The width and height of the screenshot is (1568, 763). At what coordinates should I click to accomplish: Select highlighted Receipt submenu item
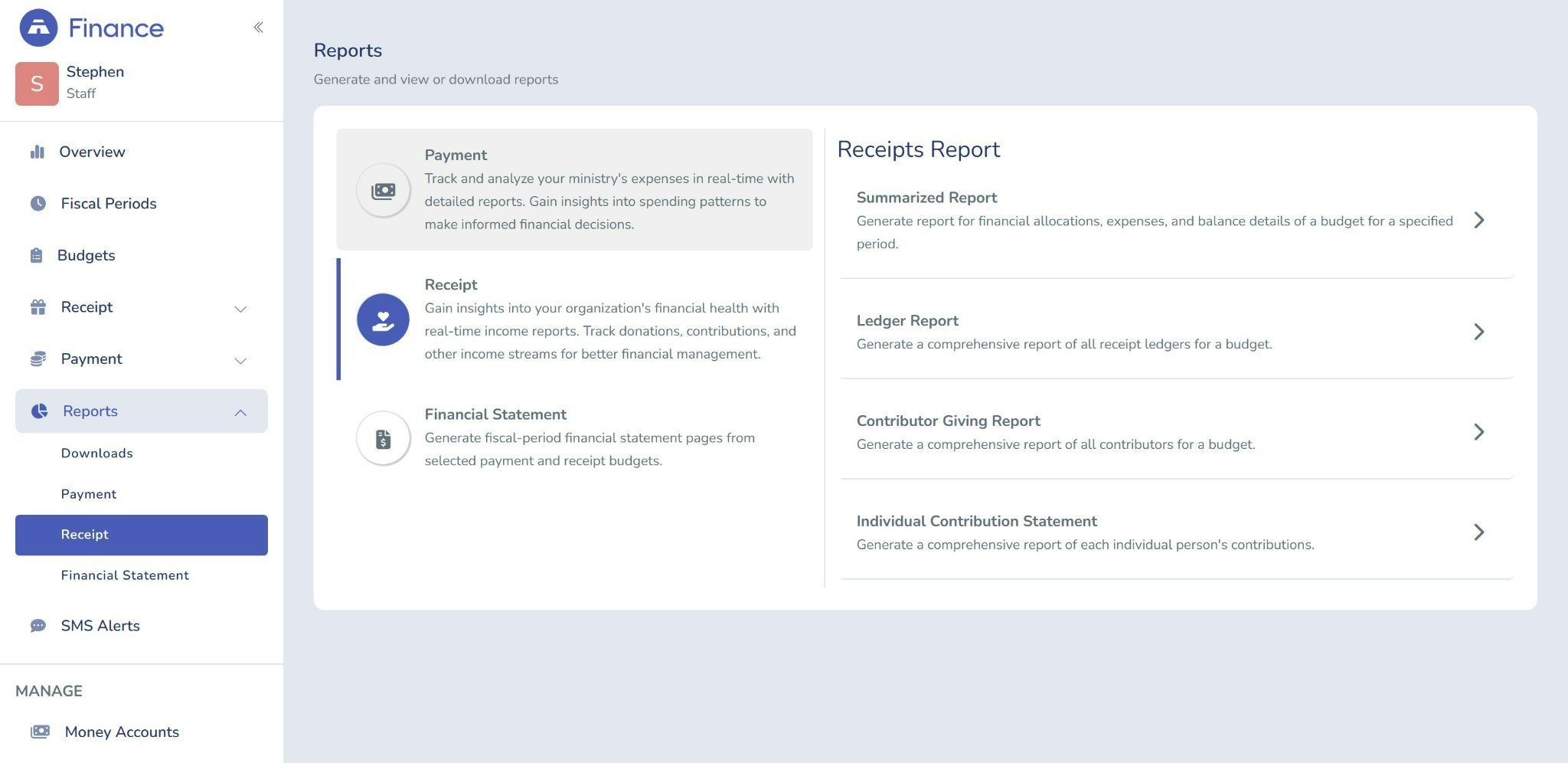142,535
